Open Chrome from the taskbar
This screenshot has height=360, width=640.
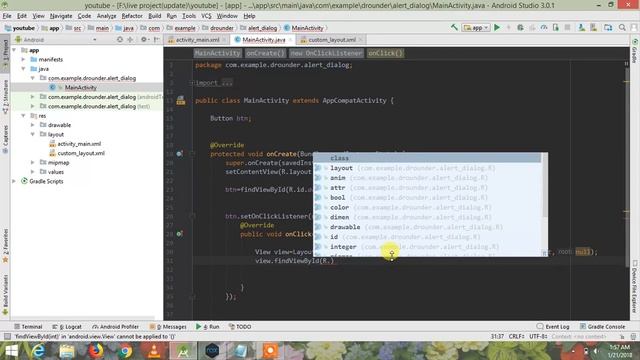[125, 351]
